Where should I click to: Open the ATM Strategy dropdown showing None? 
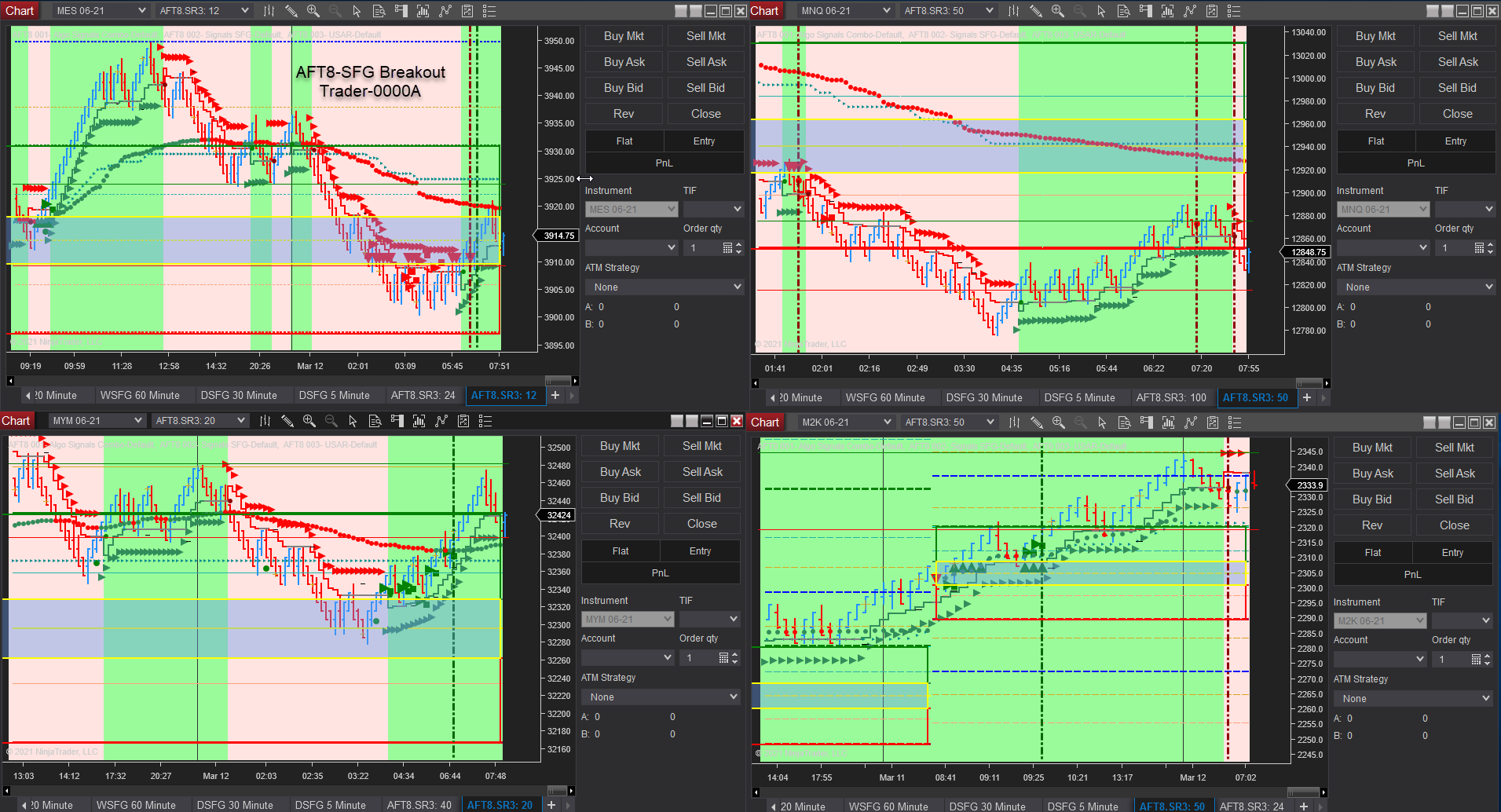(x=664, y=286)
